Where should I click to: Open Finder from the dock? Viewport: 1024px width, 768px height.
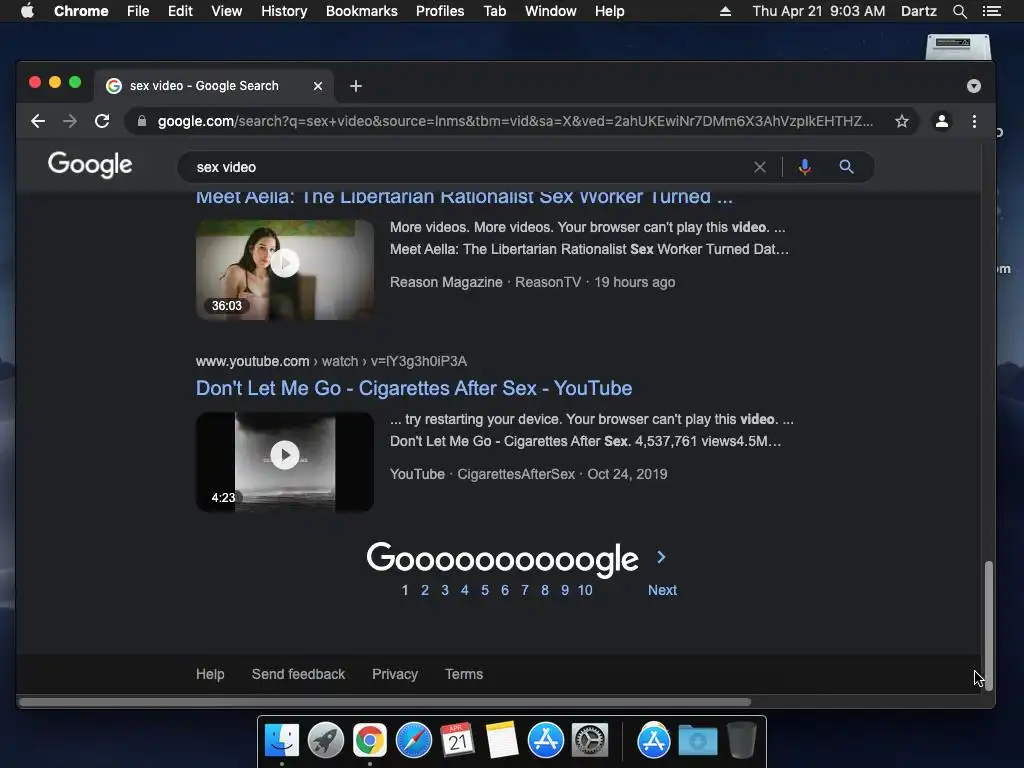tap(281, 741)
